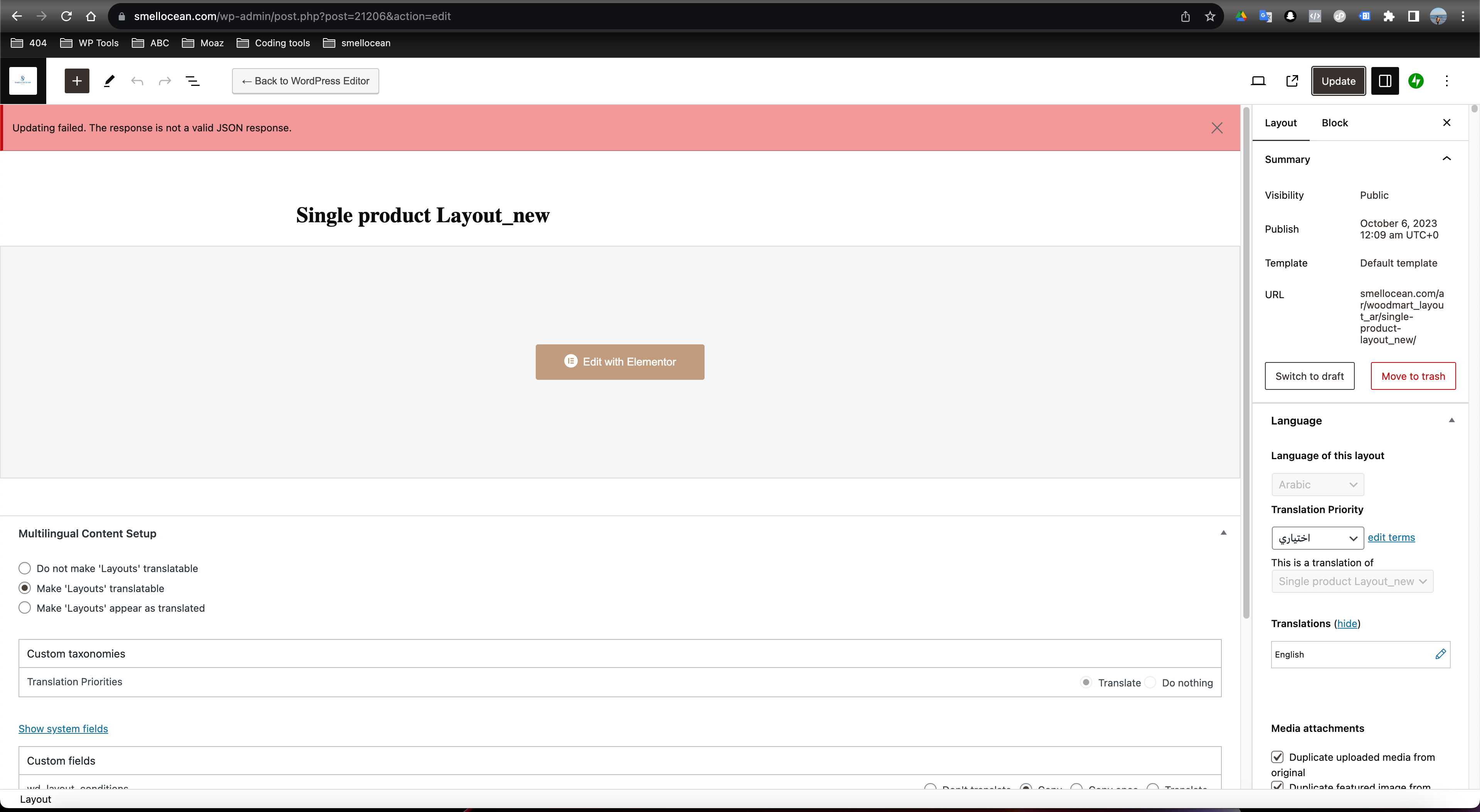
Task: Click Show system fields link
Action: point(63,728)
